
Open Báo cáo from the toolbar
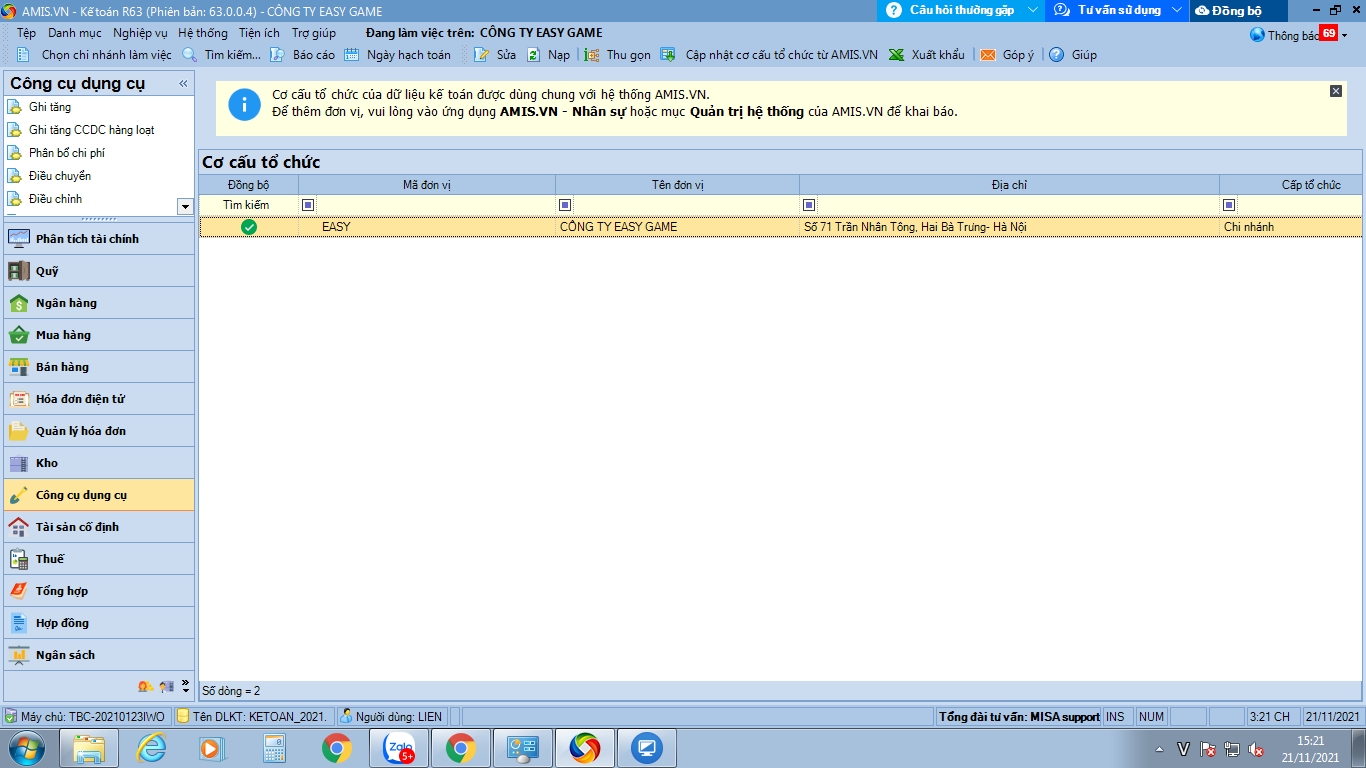(x=302, y=55)
